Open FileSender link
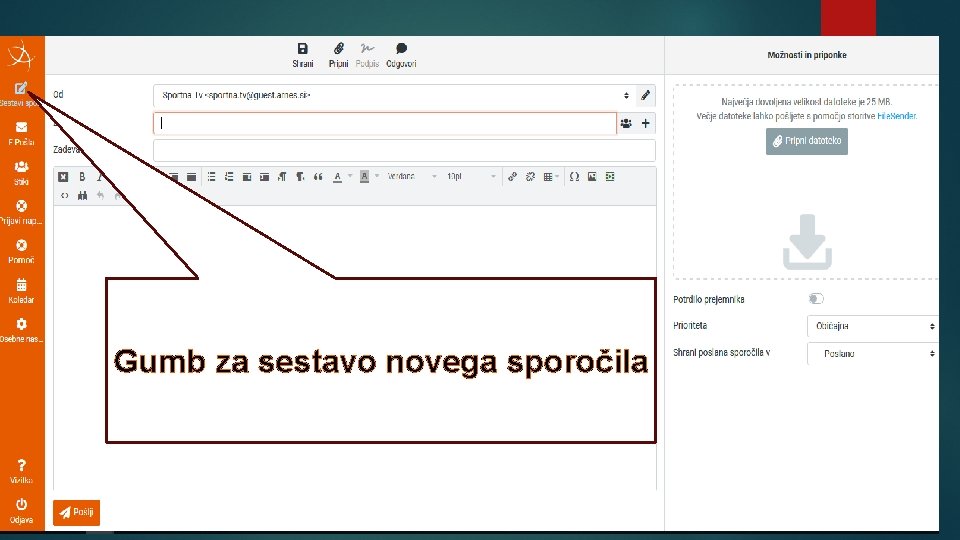 click(896, 116)
